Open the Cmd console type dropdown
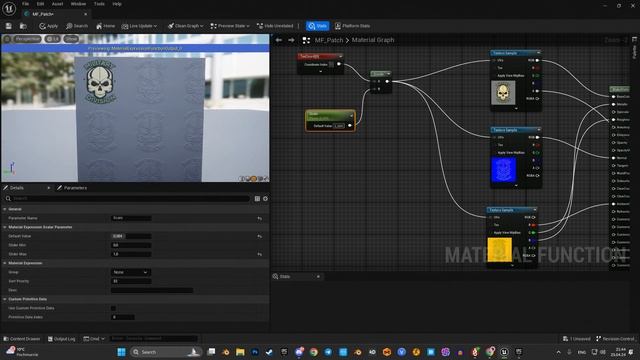Screen dimensions: 640x360 click(x=94, y=339)
